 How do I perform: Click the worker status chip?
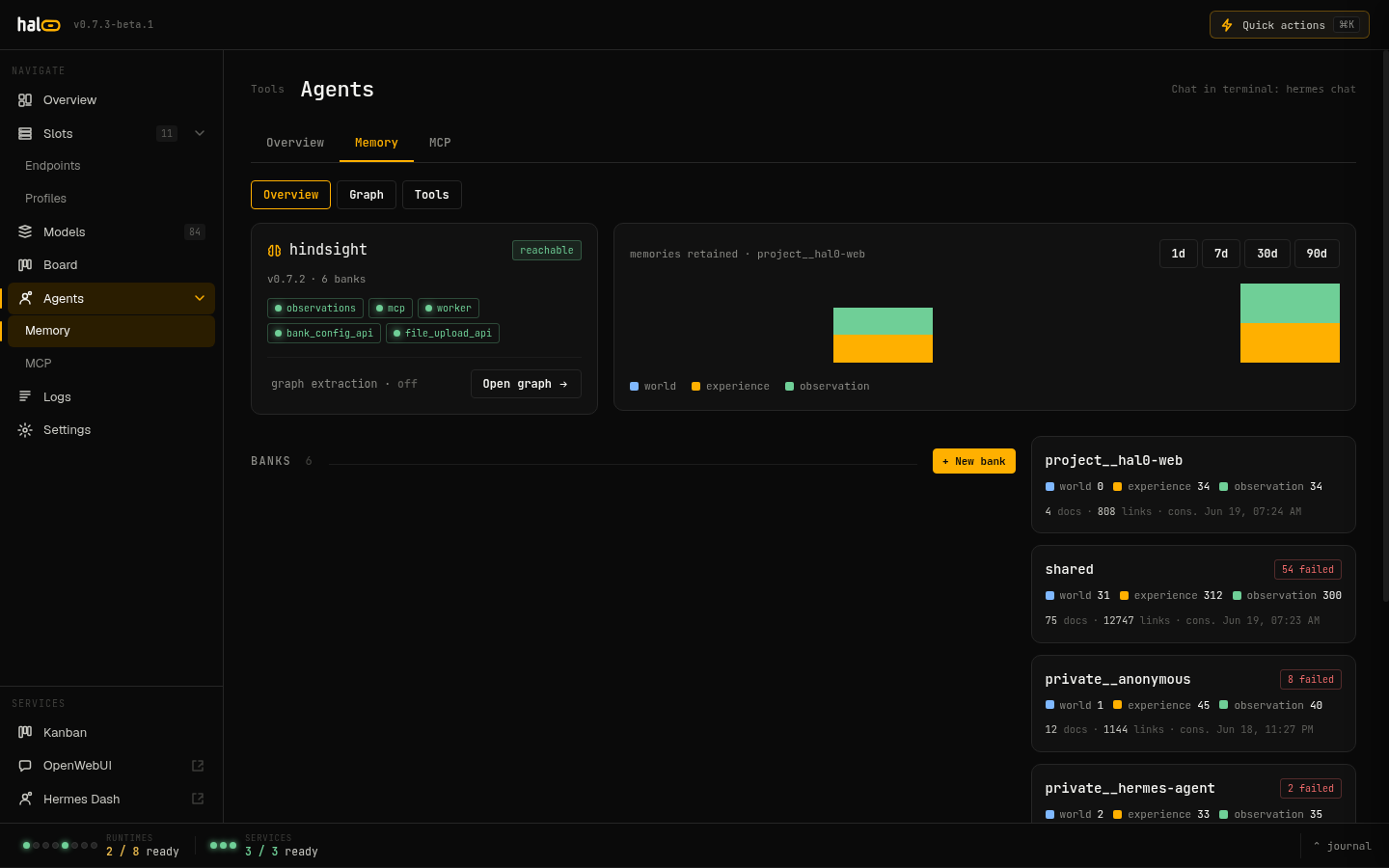coord(449,309)
